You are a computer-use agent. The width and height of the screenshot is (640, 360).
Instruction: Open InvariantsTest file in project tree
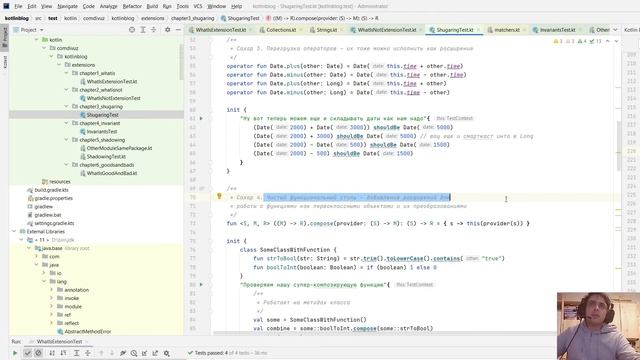[x=102, y=131]
